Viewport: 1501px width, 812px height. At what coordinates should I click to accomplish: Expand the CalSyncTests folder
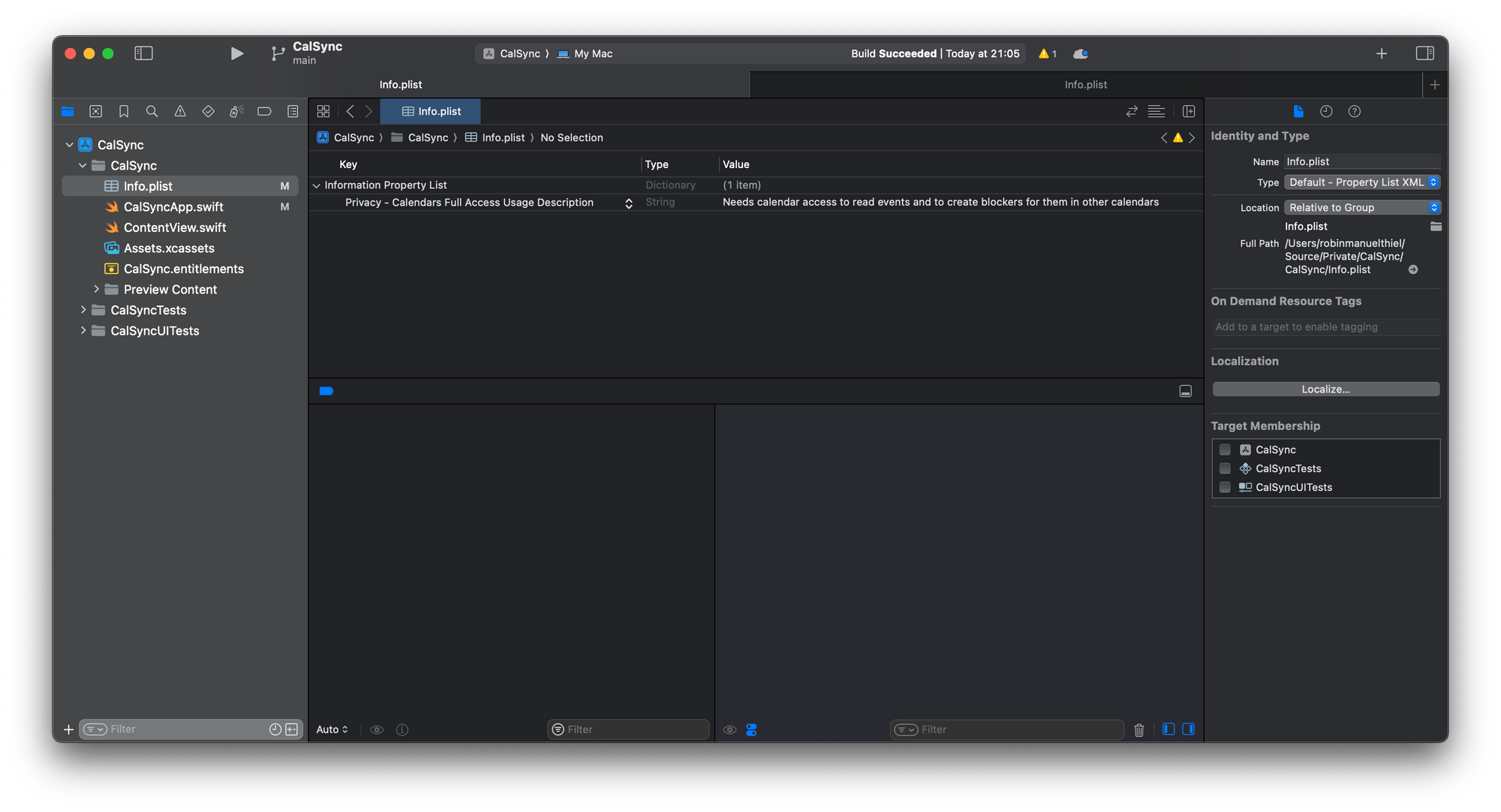point(83,310)
